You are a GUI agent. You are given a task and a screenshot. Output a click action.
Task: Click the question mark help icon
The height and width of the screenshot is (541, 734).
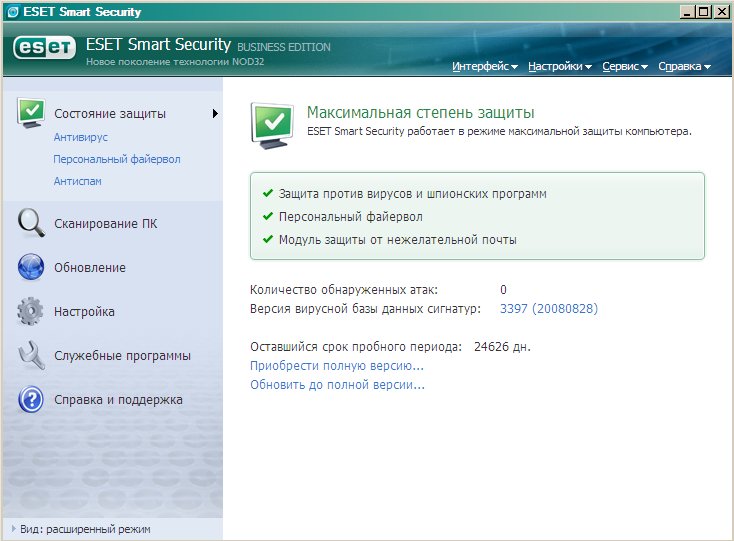tap(31, 399)
